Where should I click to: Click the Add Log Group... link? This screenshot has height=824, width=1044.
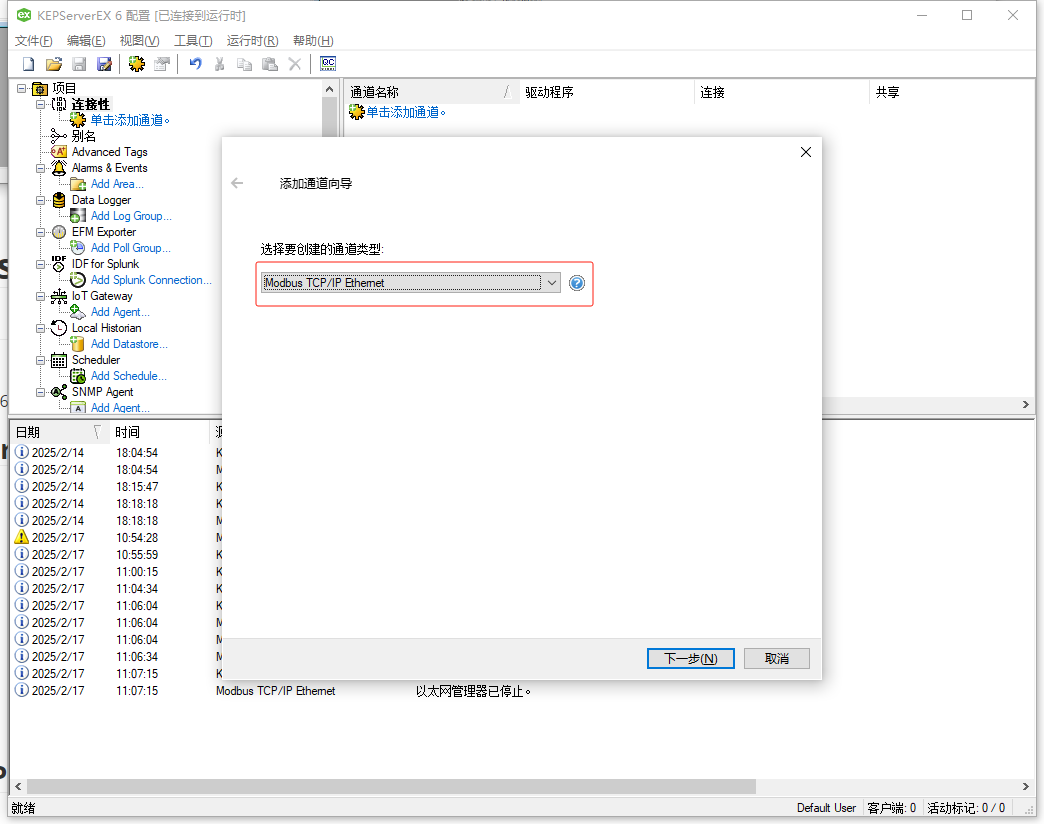coord(131,216)
